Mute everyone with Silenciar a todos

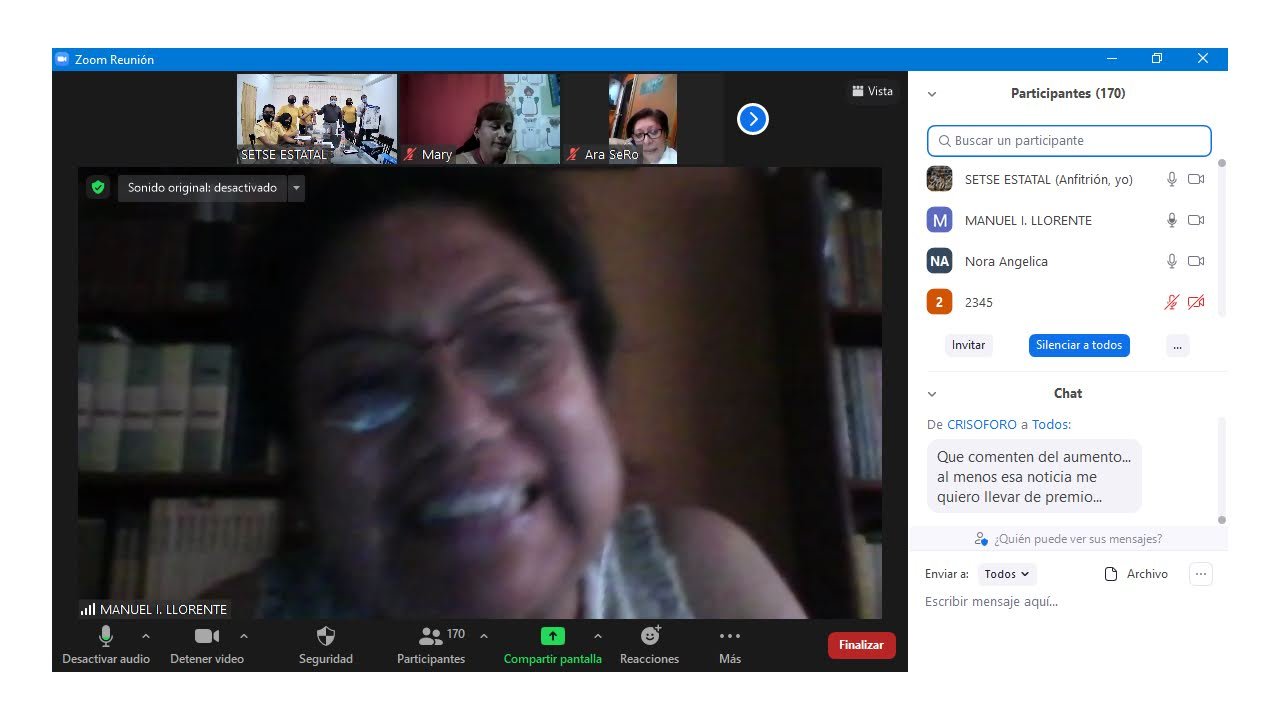(1079, 345)
